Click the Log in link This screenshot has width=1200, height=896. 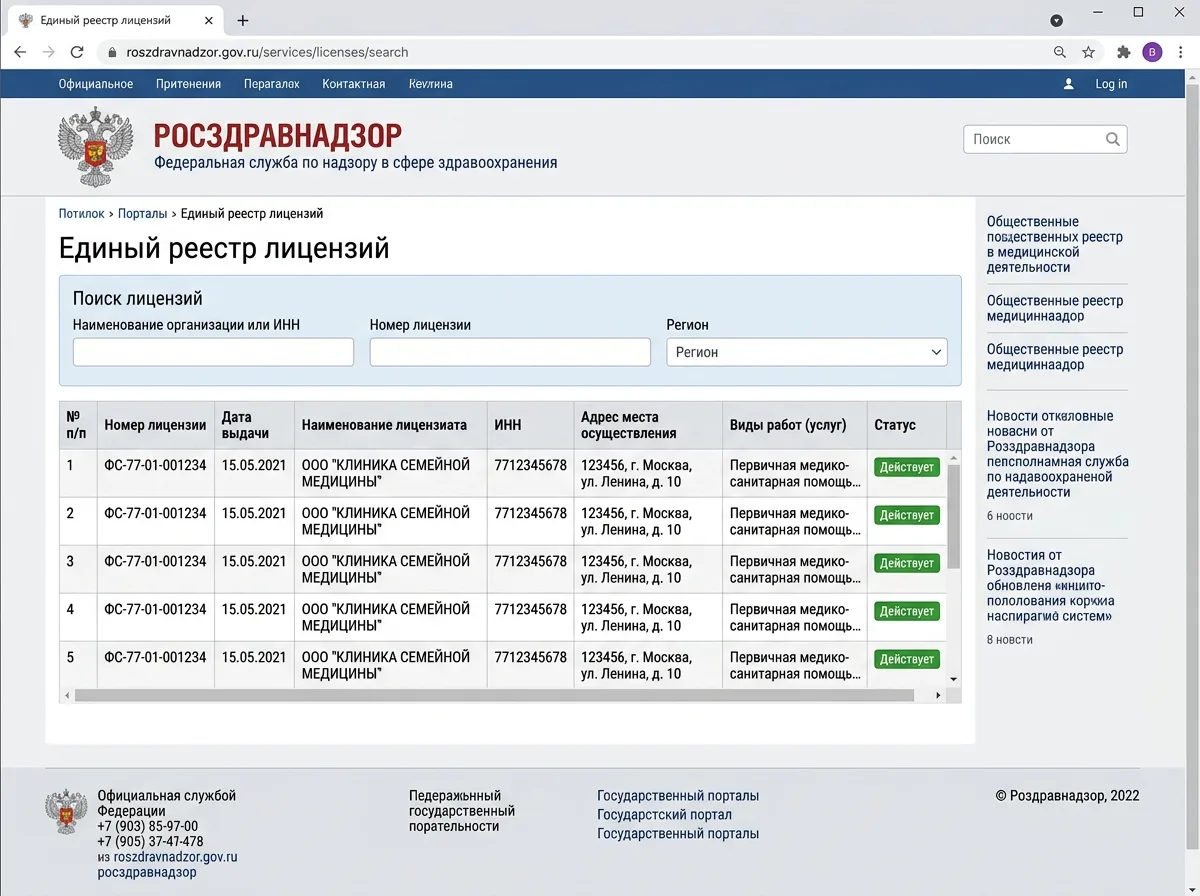(1111, 84)
